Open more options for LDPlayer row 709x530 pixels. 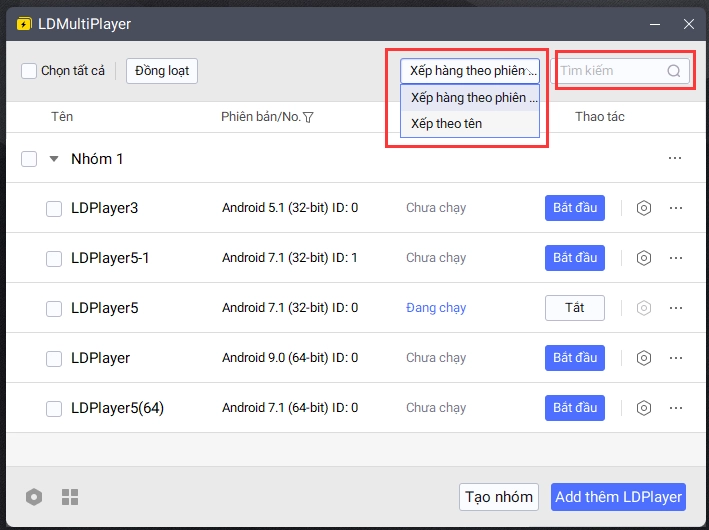click(x=676, y=358)
